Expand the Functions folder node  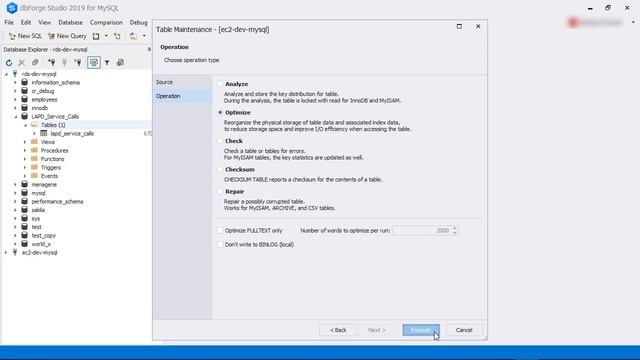pos(25,159)
